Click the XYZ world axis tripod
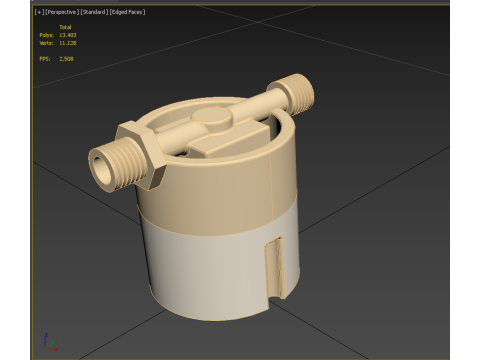480x360 pixels. pos(50,342)
